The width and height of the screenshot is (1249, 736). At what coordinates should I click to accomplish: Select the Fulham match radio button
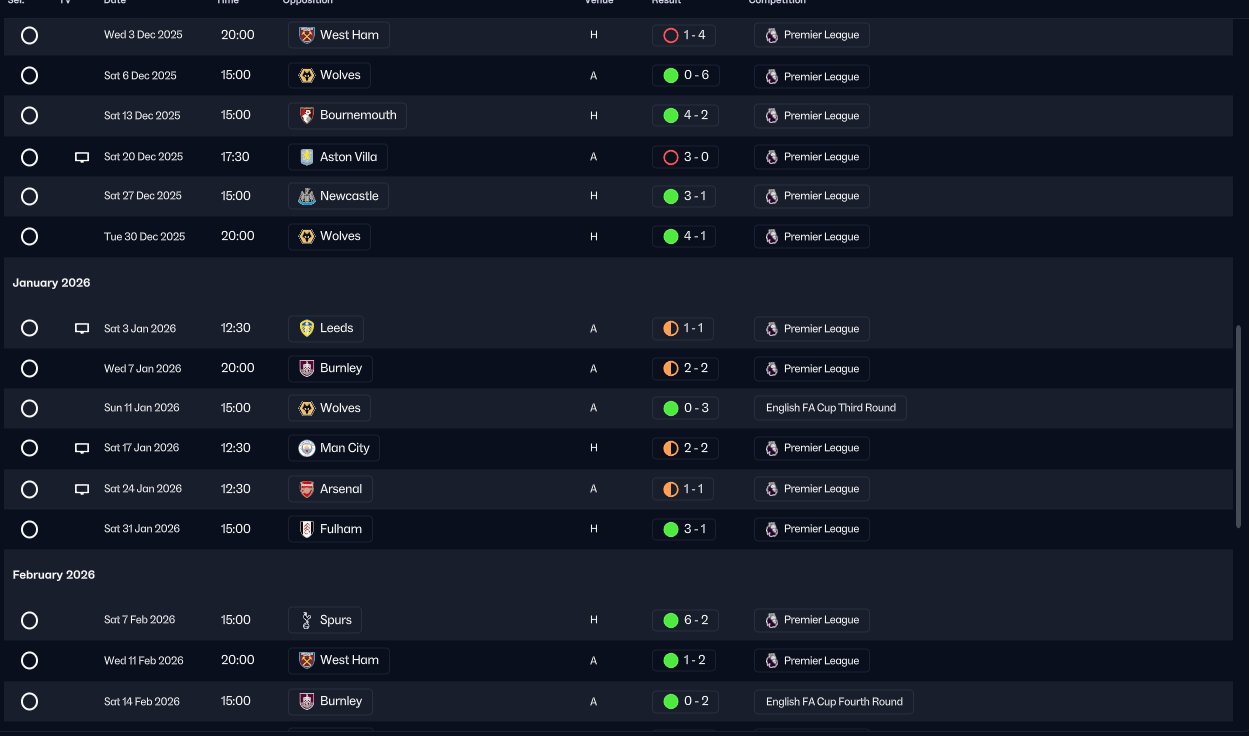coord(30,529)
